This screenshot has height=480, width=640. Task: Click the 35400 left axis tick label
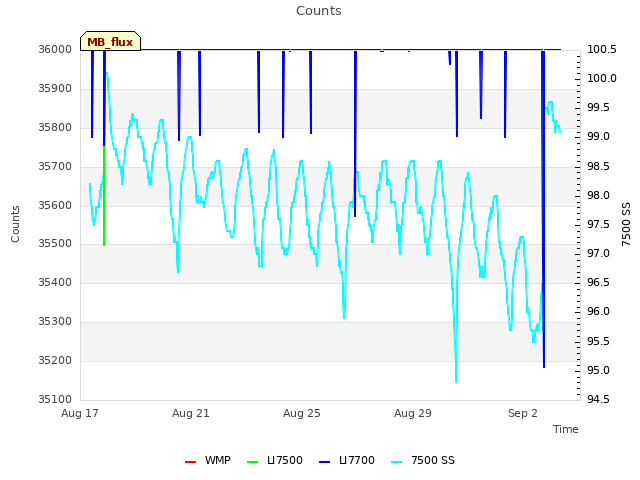[x=55, y=282]
